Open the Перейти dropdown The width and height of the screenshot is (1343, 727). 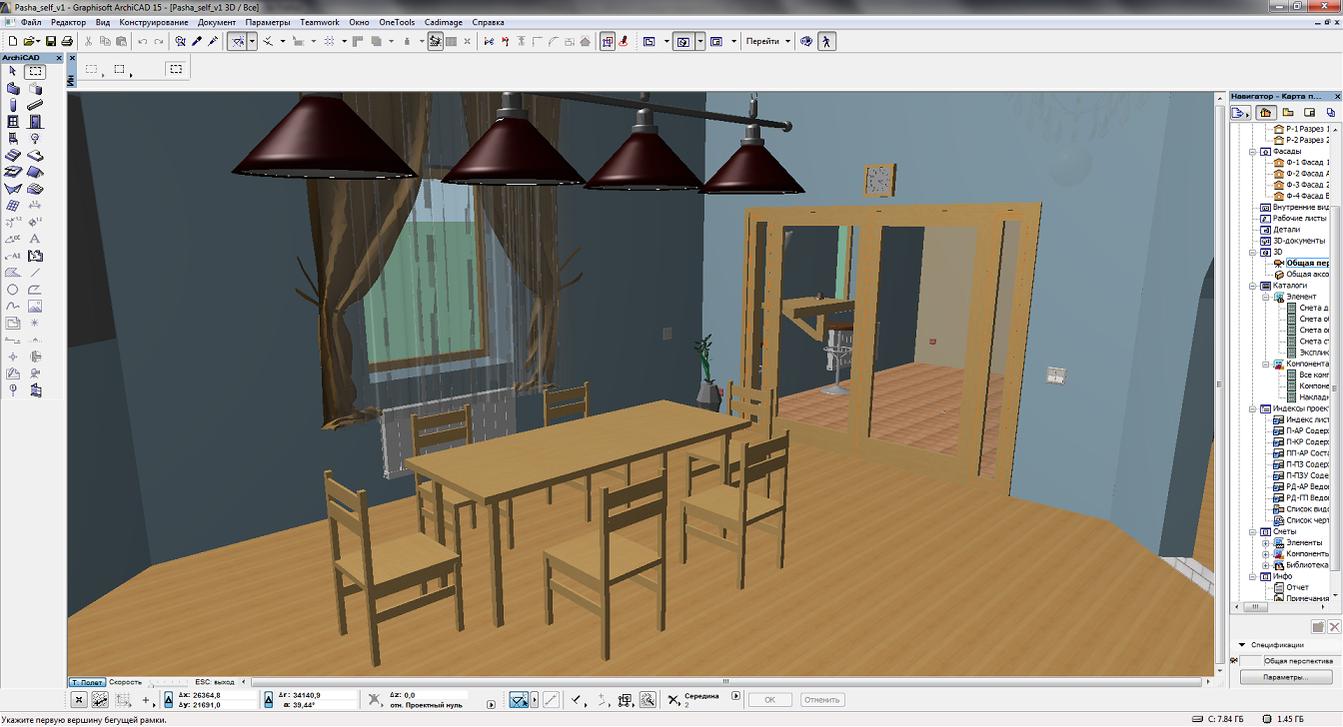point(768,41)
